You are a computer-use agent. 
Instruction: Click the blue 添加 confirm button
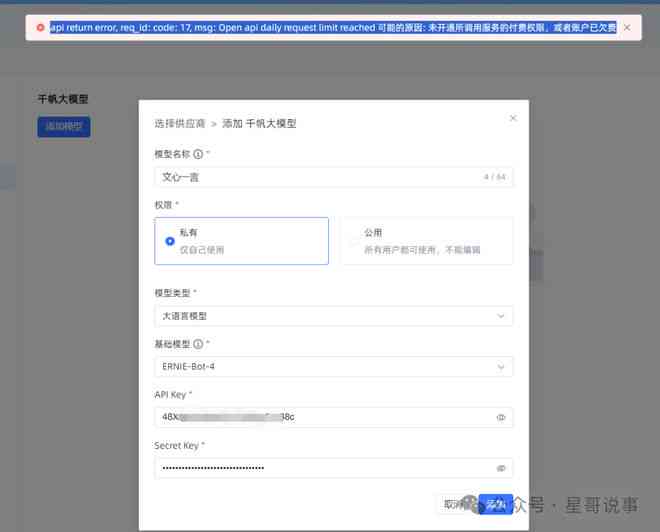pos(496,504)
